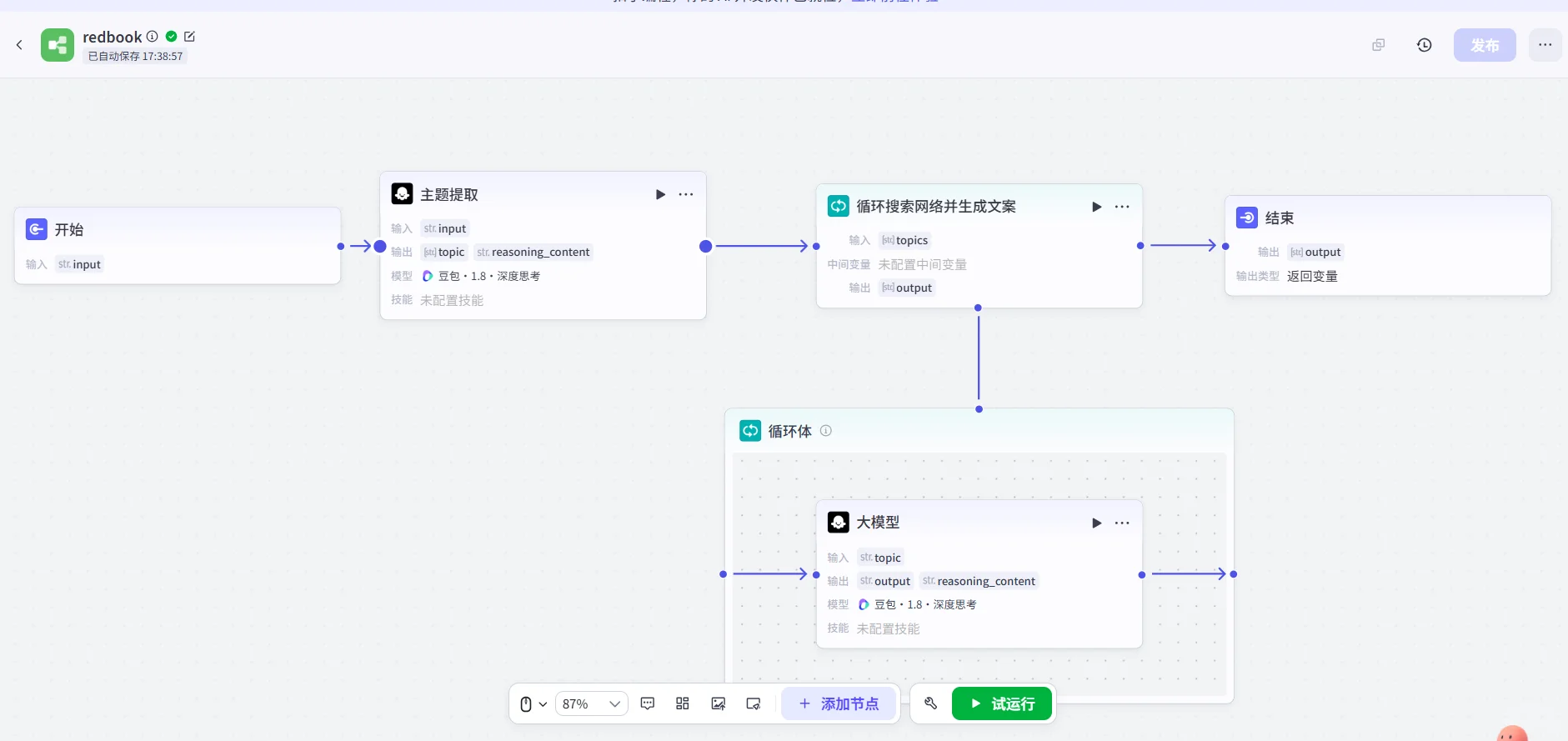
Task: Run the 大模型 node with play button
Action: click(x=1097, y=523)
